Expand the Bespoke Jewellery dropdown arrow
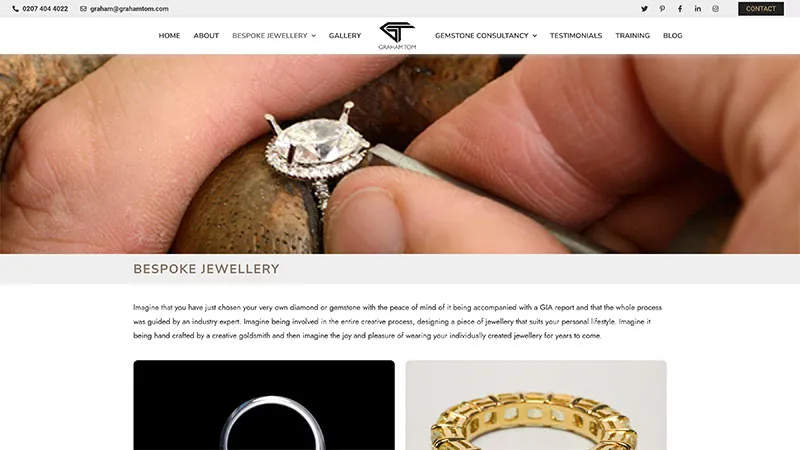Screen dimensions: 800x450 tap(314, 36)
